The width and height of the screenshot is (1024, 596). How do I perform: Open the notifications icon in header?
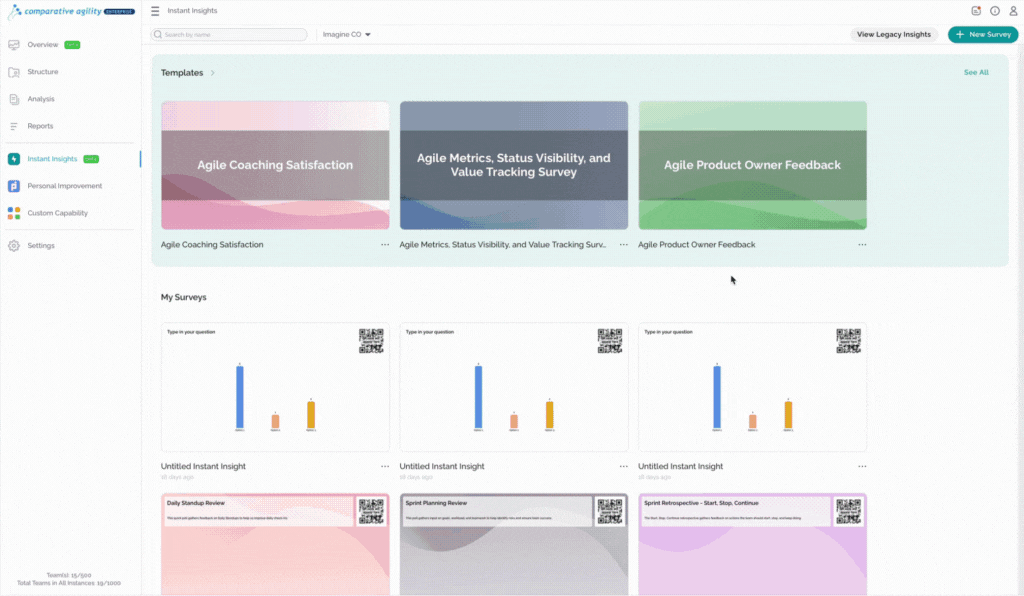coord(976,10)
